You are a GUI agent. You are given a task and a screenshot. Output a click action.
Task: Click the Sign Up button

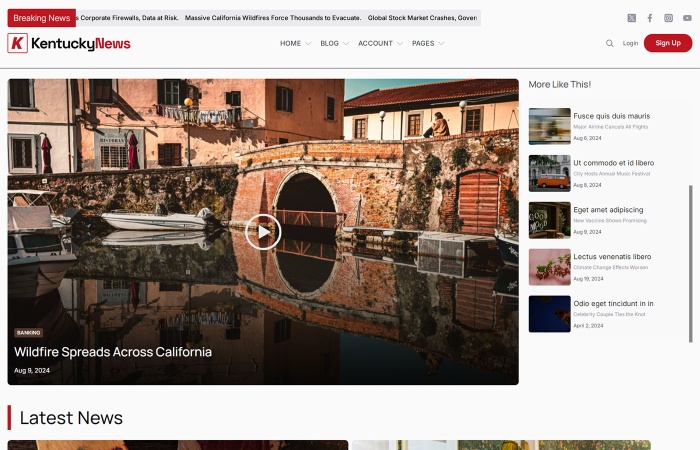point(668,43)
